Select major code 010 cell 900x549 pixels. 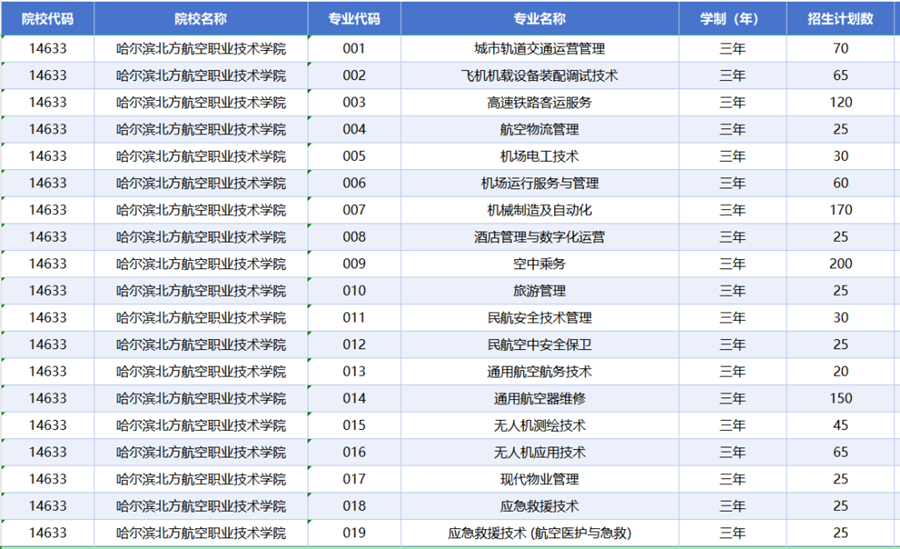click(354, 291)
